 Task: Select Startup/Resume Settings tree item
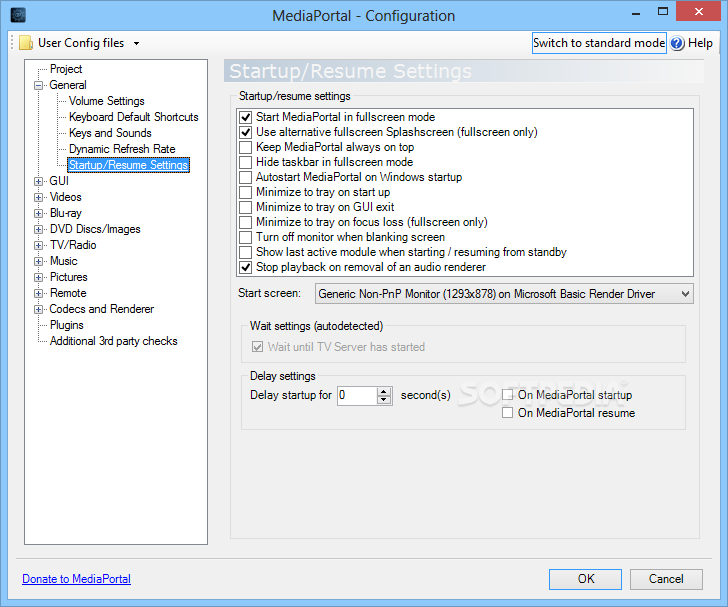point(129,165)
